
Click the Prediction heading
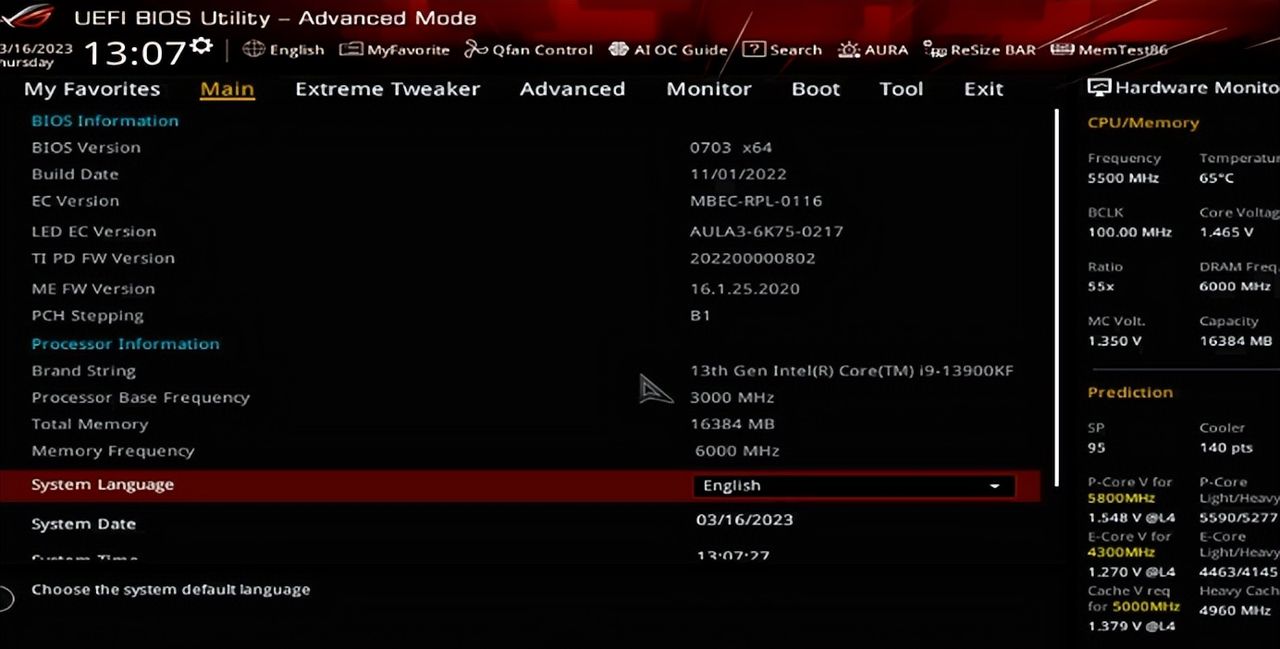click(1130, 393)
